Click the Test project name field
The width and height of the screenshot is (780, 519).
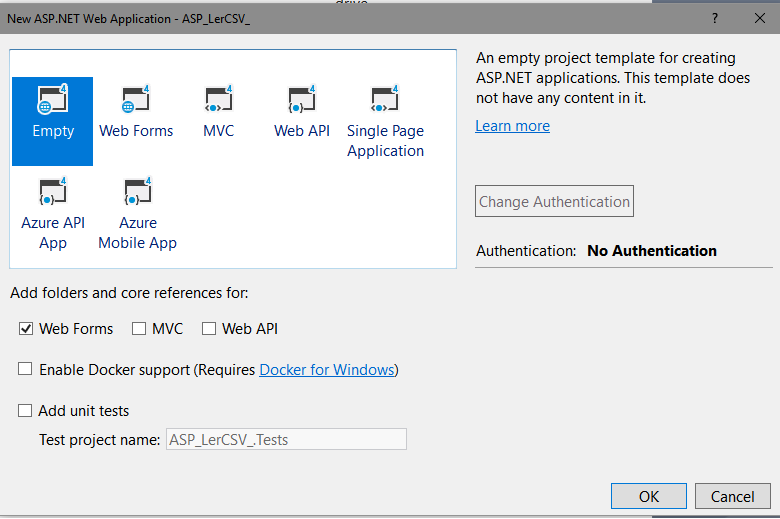click(286, 439)
